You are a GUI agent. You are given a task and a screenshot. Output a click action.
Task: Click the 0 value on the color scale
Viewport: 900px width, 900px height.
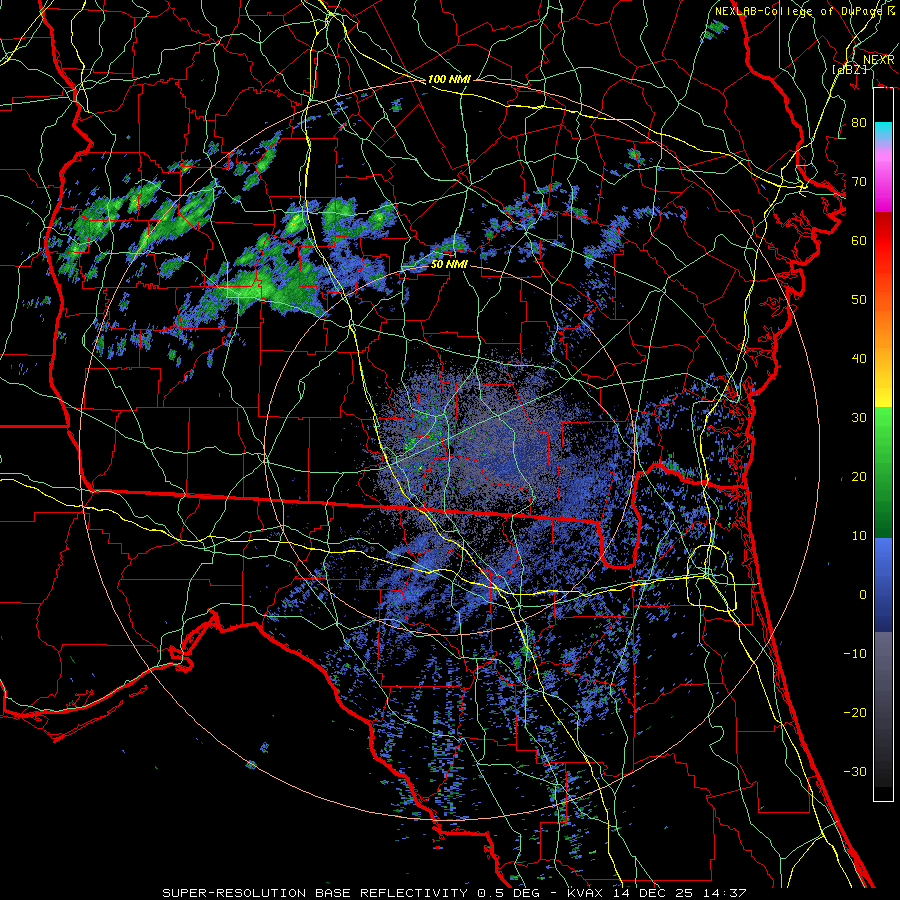[863, 595]
